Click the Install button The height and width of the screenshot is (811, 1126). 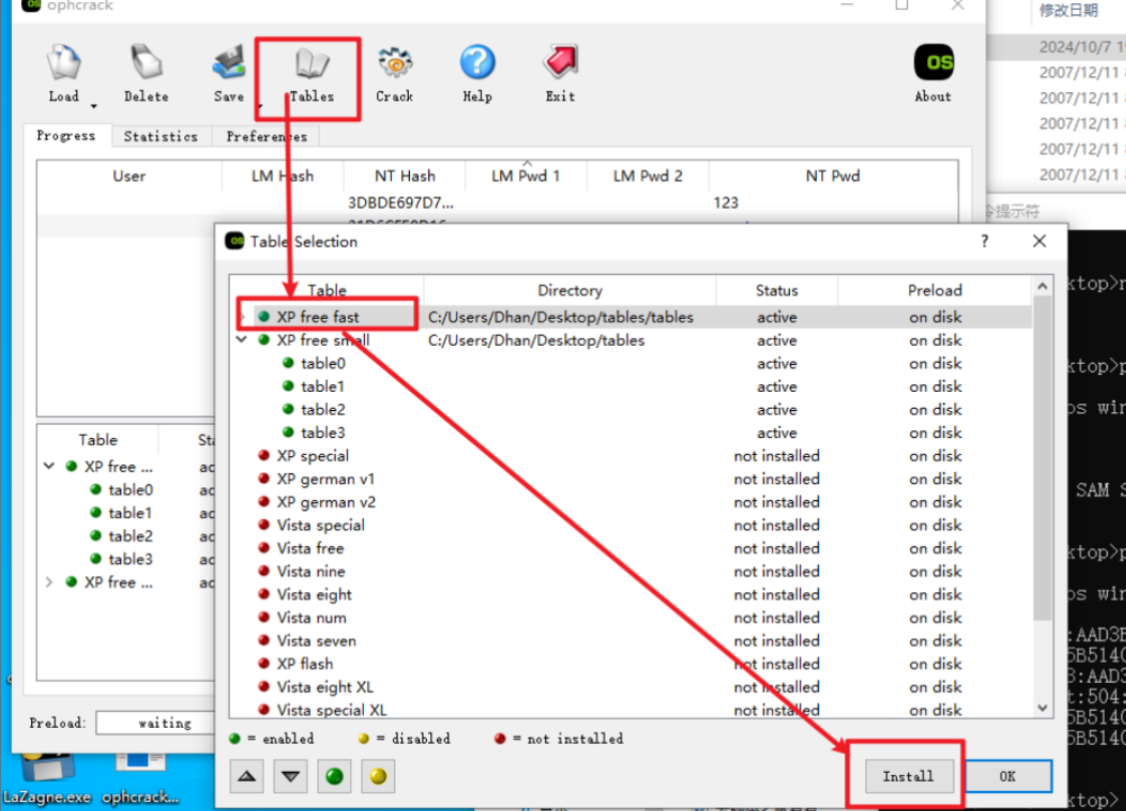tap(908, 777)
